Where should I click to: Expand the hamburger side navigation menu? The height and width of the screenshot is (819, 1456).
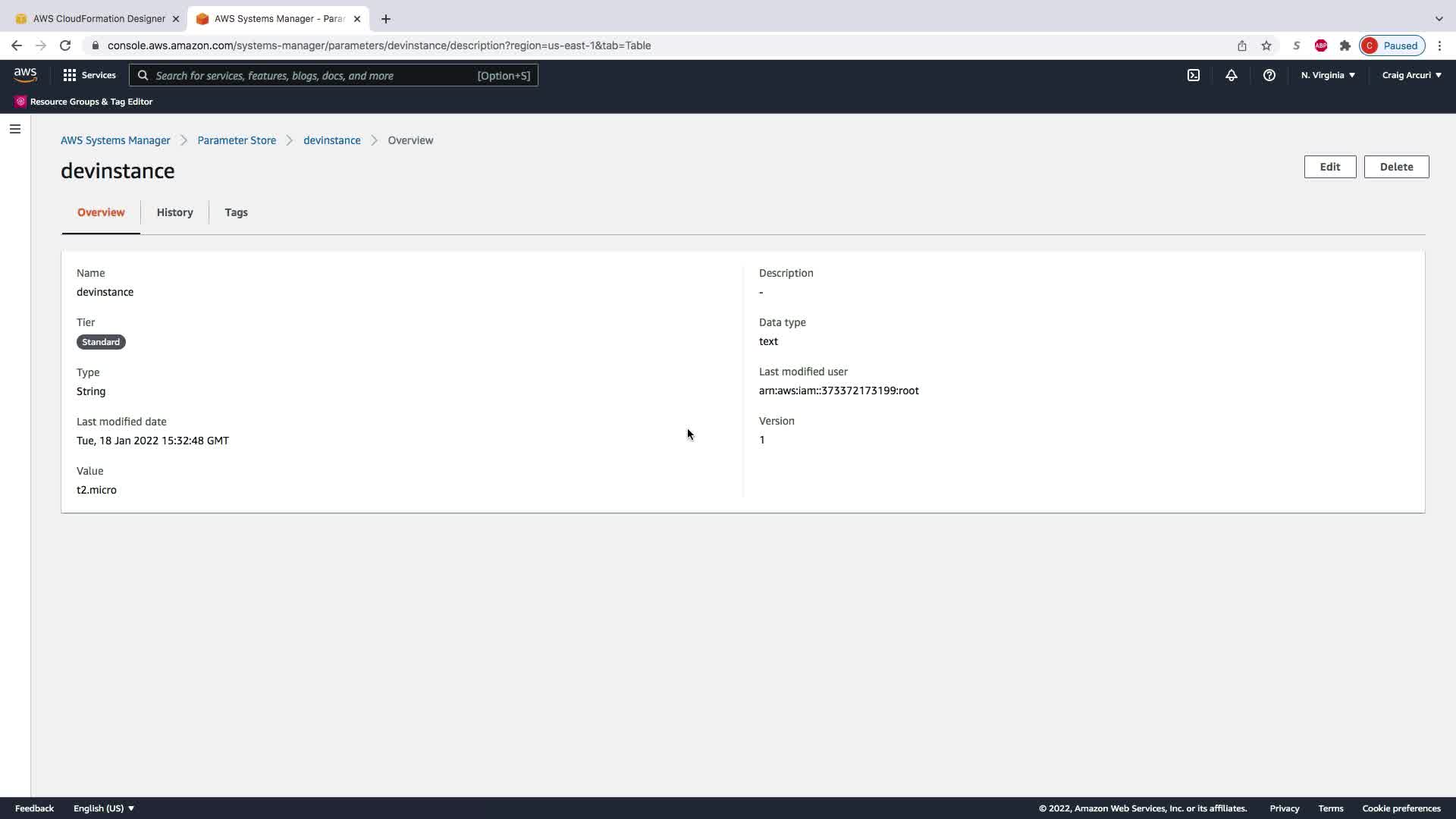tap(14, 129)
